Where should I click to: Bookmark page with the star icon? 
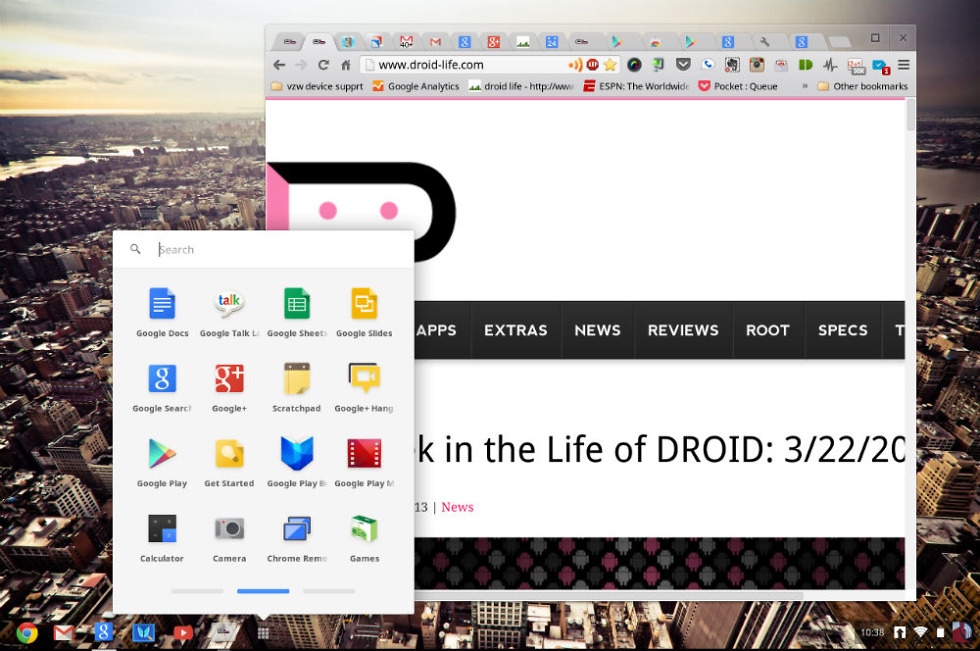point(609,65)
